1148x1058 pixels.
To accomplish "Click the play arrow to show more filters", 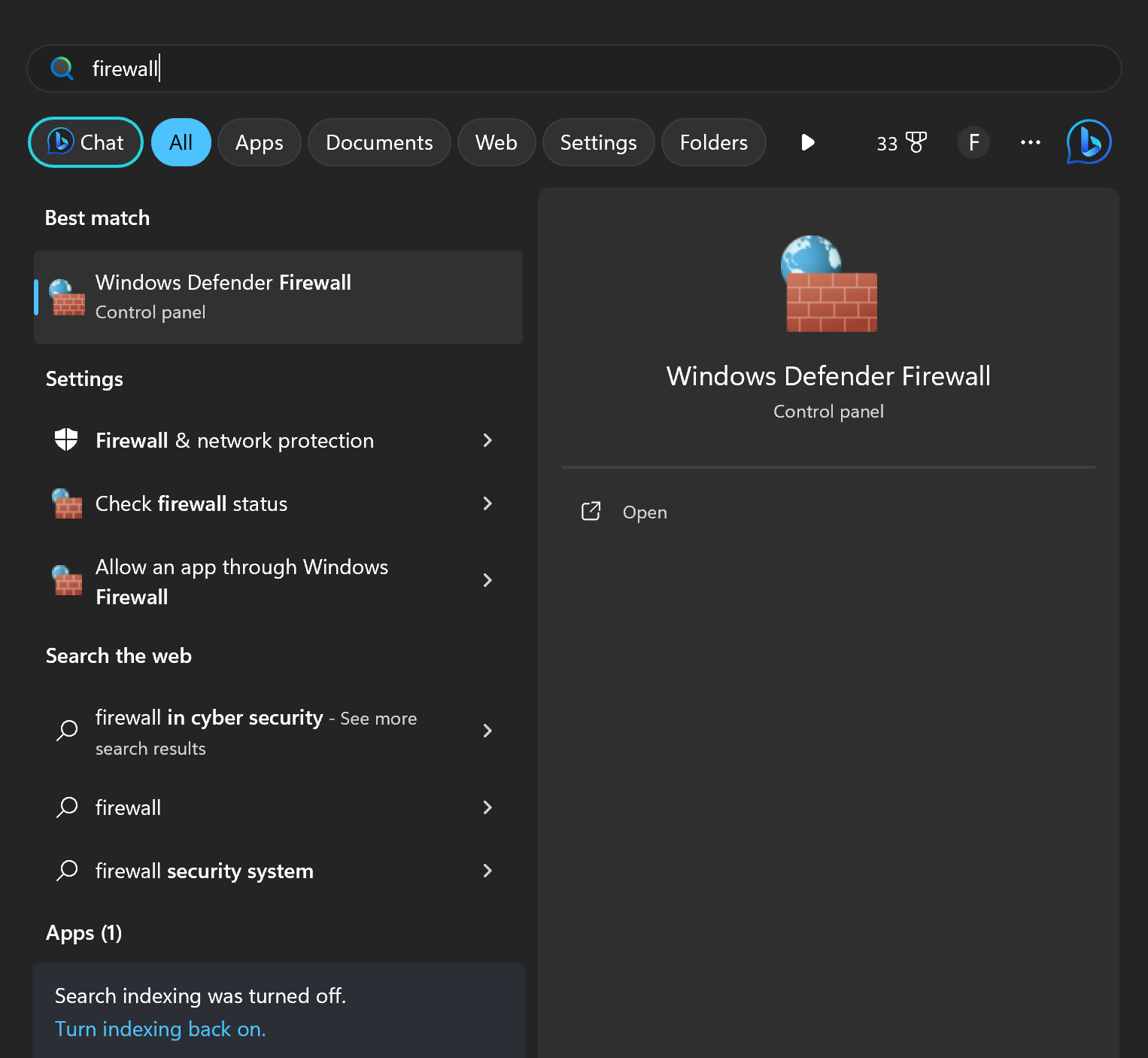I will 807,142.
